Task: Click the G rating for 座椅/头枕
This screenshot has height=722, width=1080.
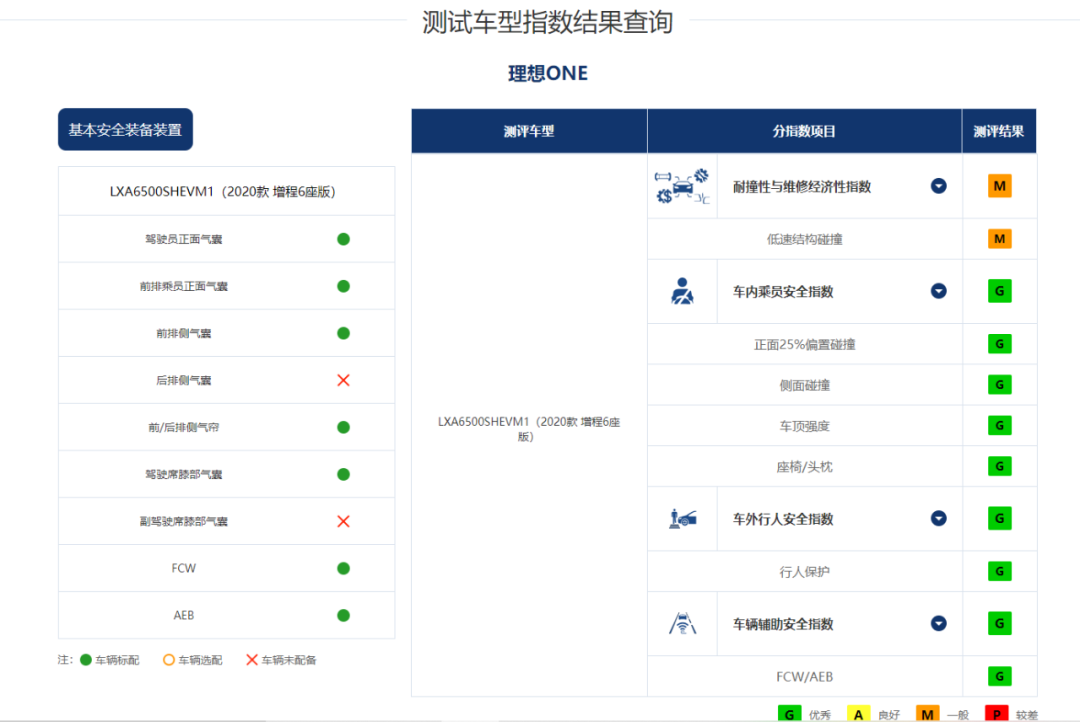Action: (999, 466)
